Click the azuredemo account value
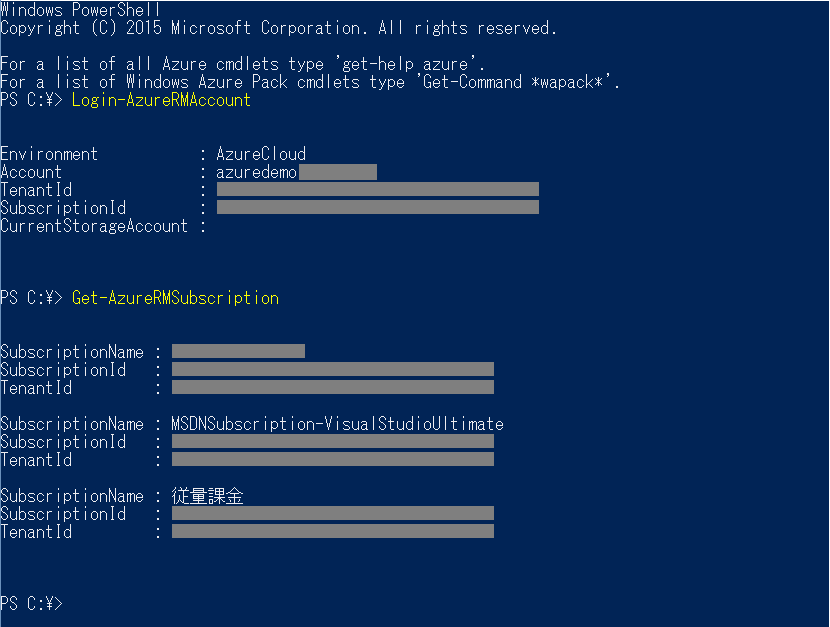The height and width of the screenshot is (627, 830). (x=256, y=172)
